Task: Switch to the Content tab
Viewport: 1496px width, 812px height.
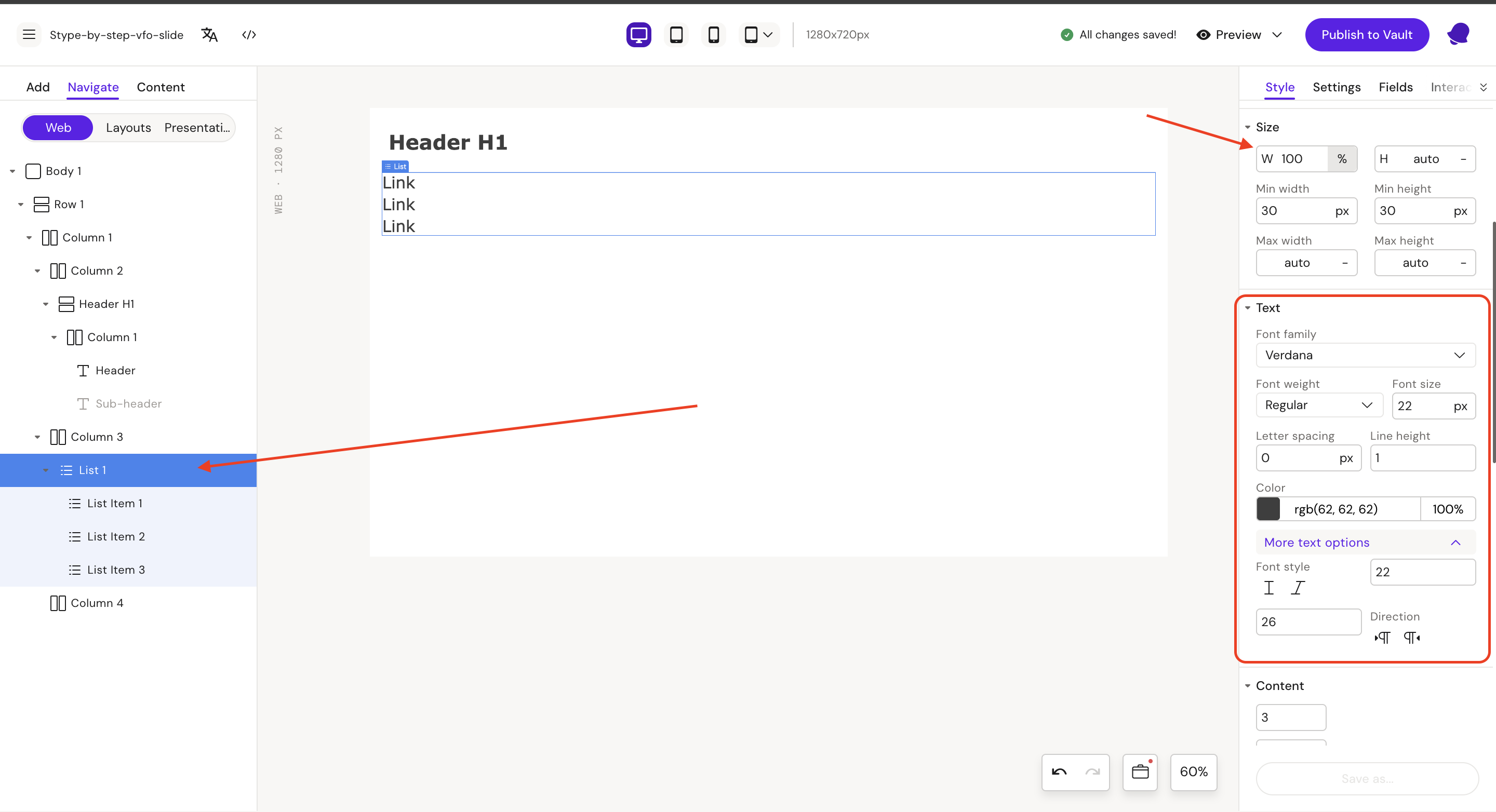Action: click(x=161, y=87)
